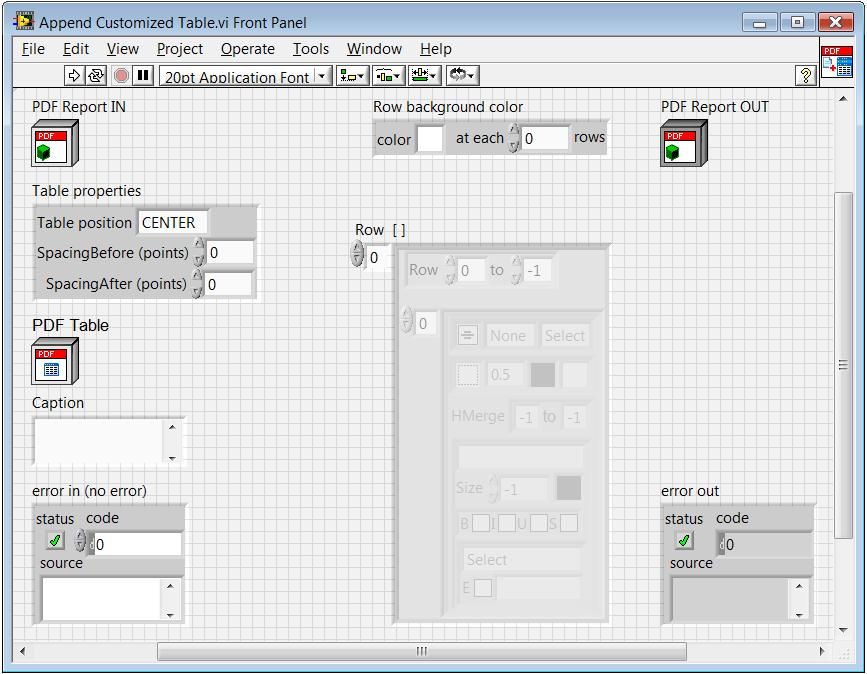867x674 pixels.
Task: Click the Run arrow button
Action: pyautogui.click(x=75, y=76)
